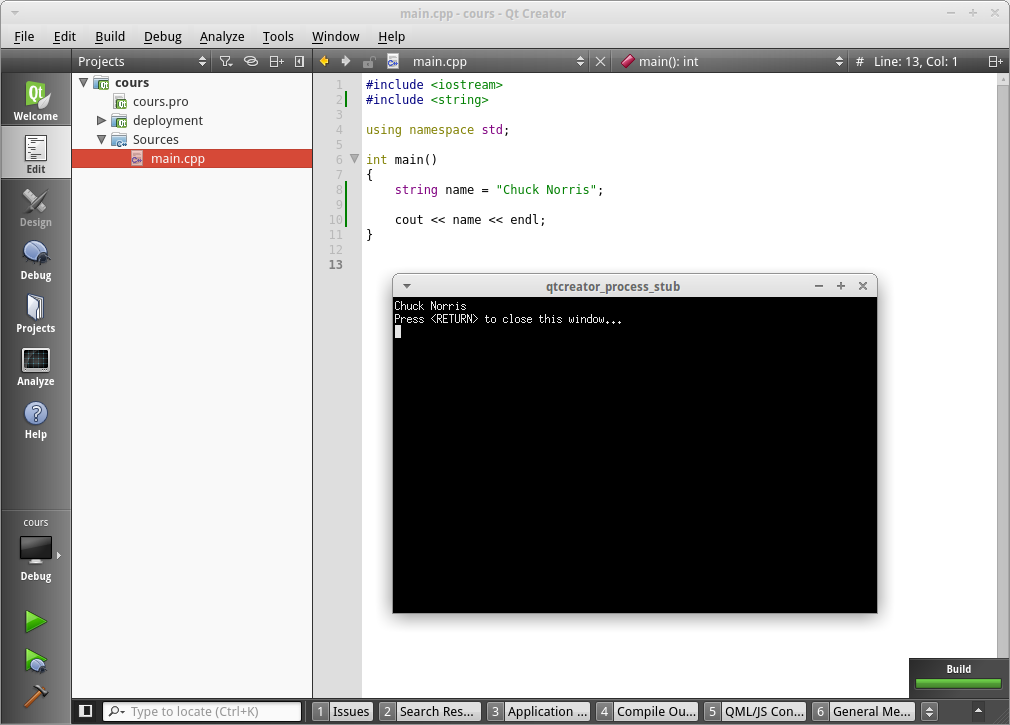
Task: Show the Compile Output pane
Action: point(647,711)
